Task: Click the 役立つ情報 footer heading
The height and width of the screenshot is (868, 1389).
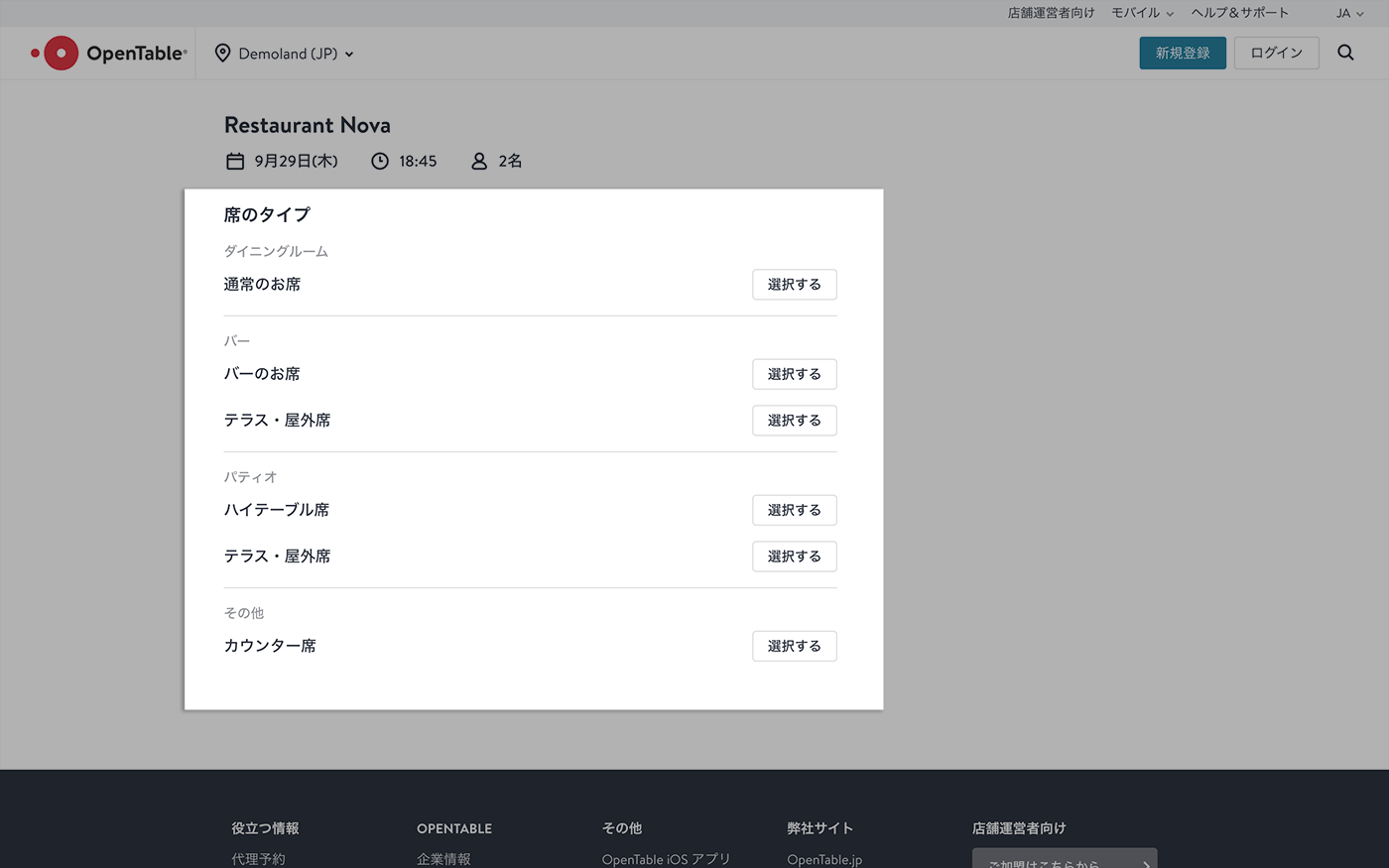Action: coord(265,828)
